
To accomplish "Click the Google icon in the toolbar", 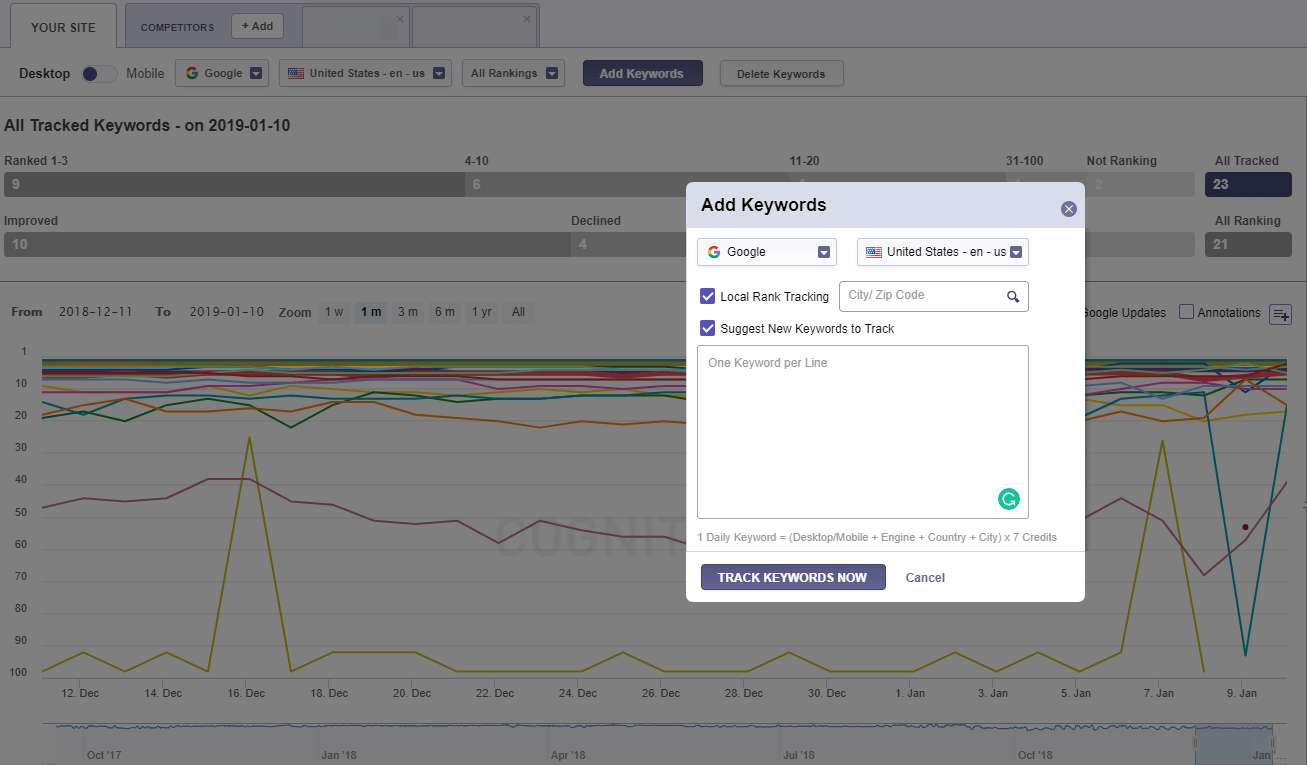I will [190, 72].
